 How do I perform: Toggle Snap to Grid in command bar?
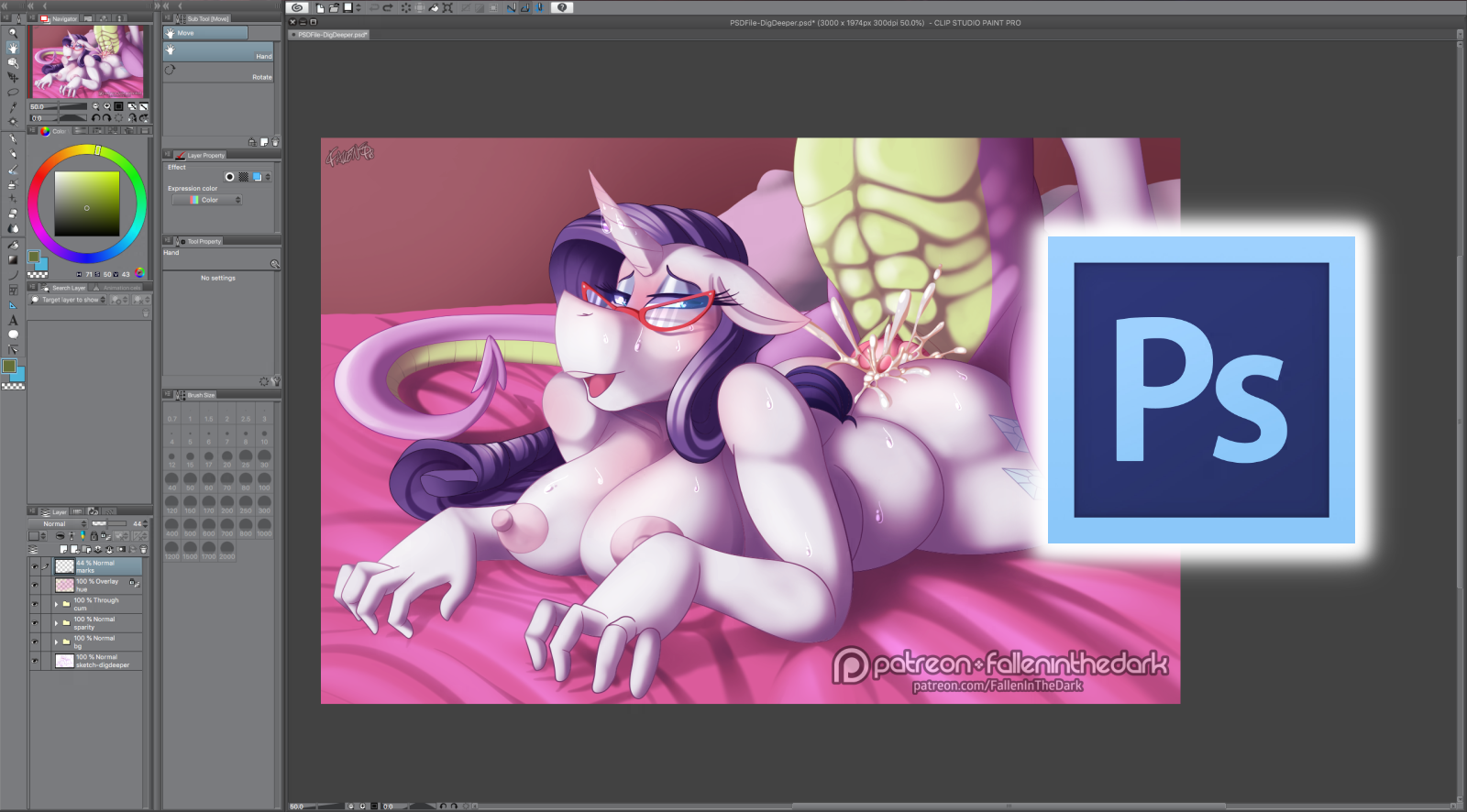(x=539, y=7)
